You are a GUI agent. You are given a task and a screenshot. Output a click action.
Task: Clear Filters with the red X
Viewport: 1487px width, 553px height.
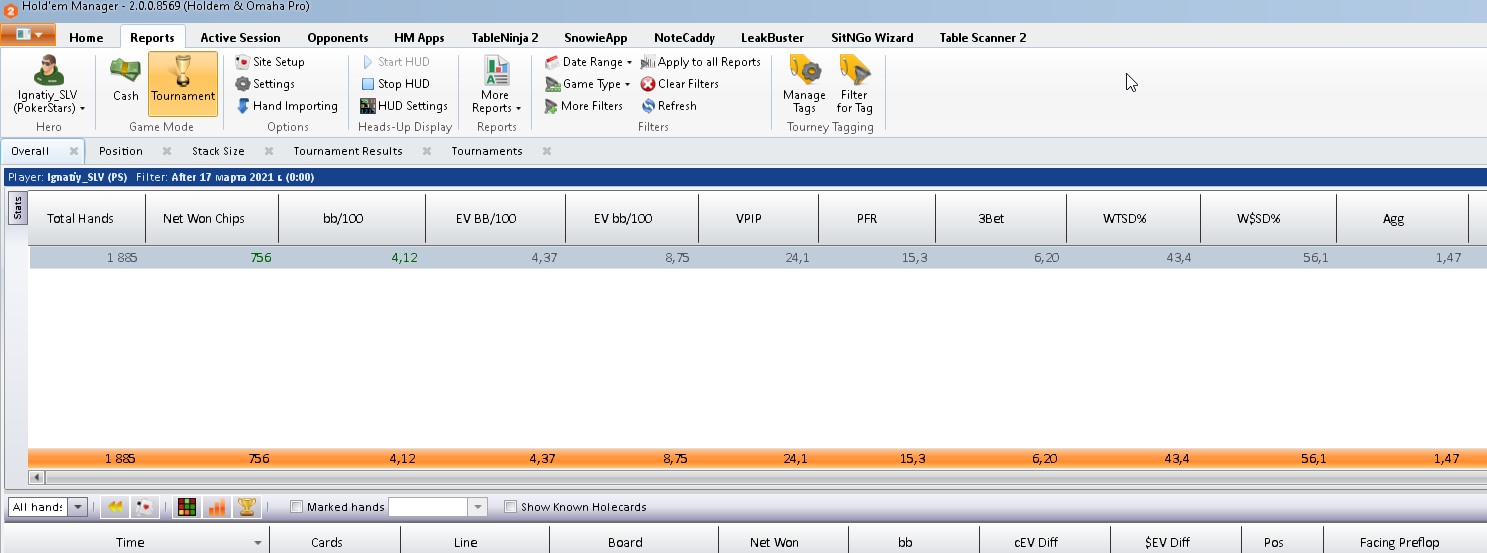680,84
